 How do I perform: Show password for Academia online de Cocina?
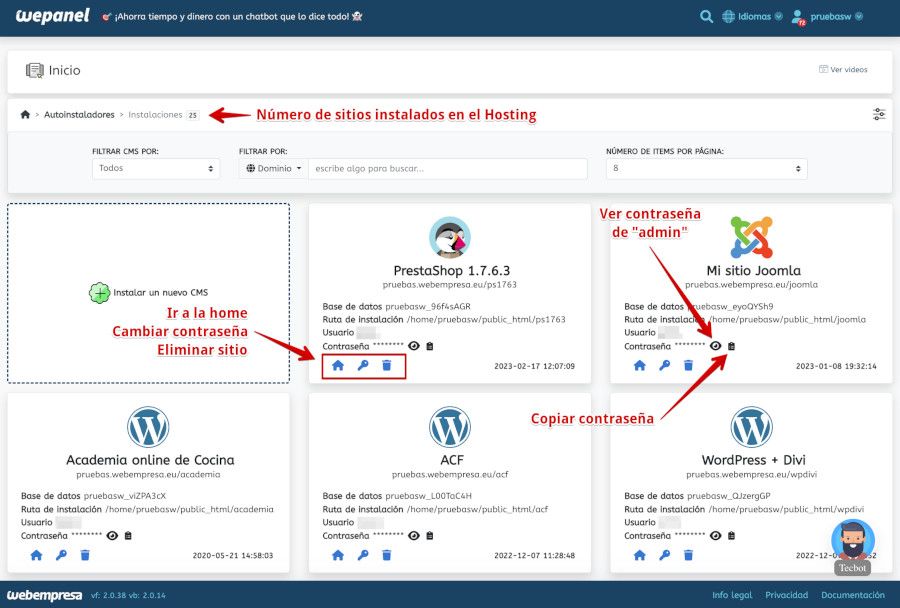(112, 535)
